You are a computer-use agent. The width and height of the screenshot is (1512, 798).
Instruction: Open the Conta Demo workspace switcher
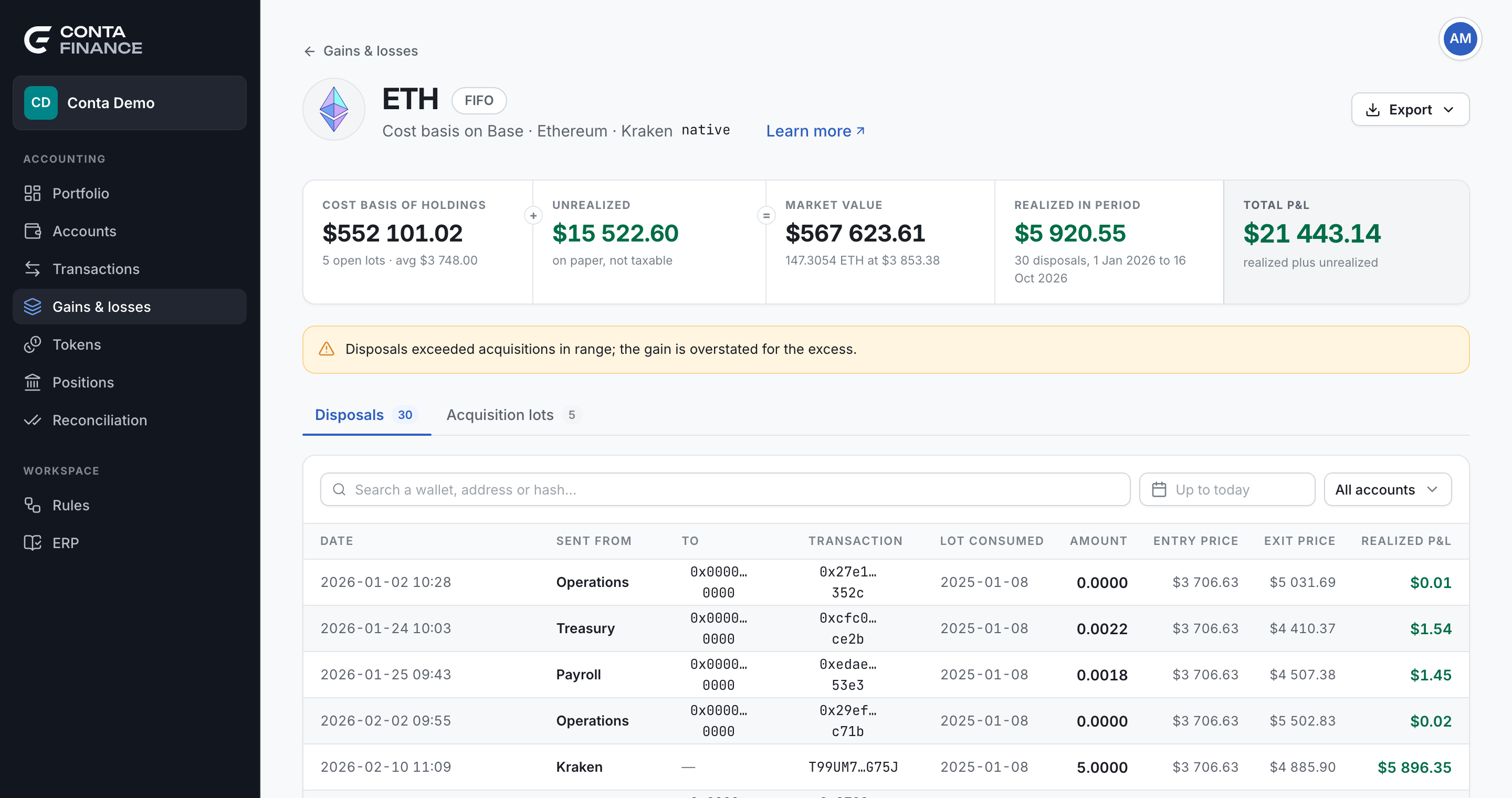[130, 103]
